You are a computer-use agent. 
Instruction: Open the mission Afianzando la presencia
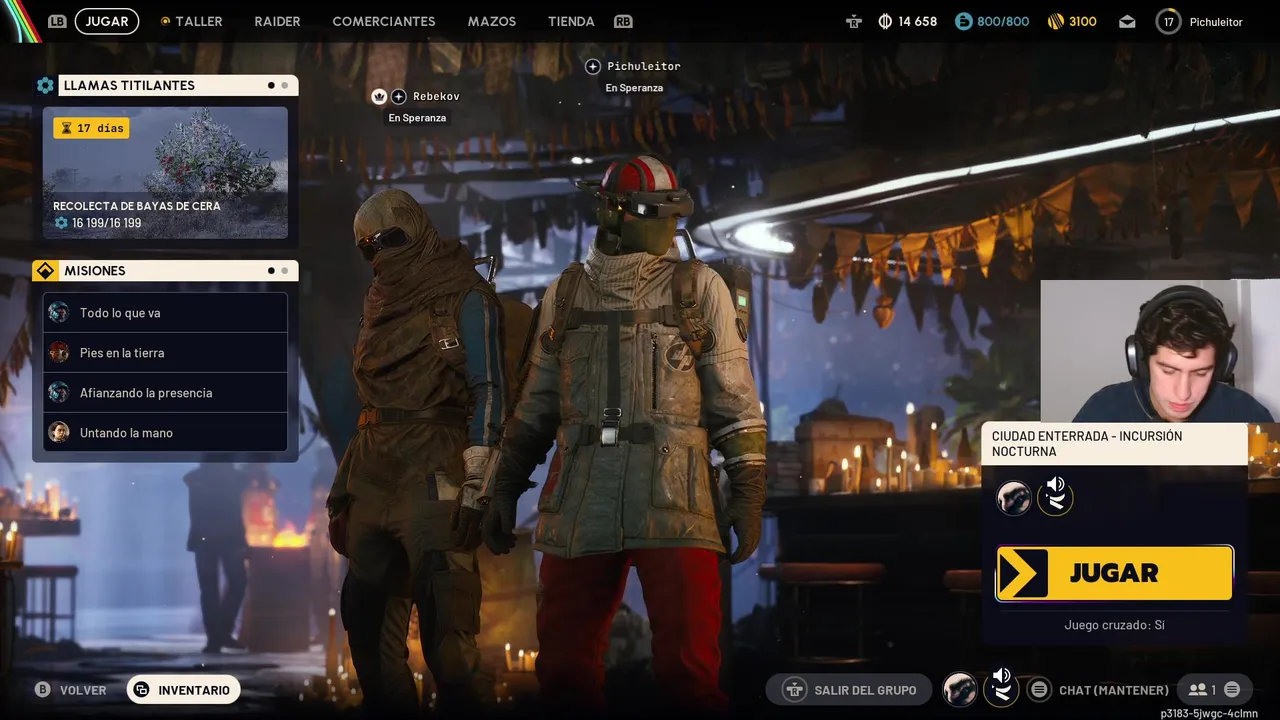tap(165, 393)
